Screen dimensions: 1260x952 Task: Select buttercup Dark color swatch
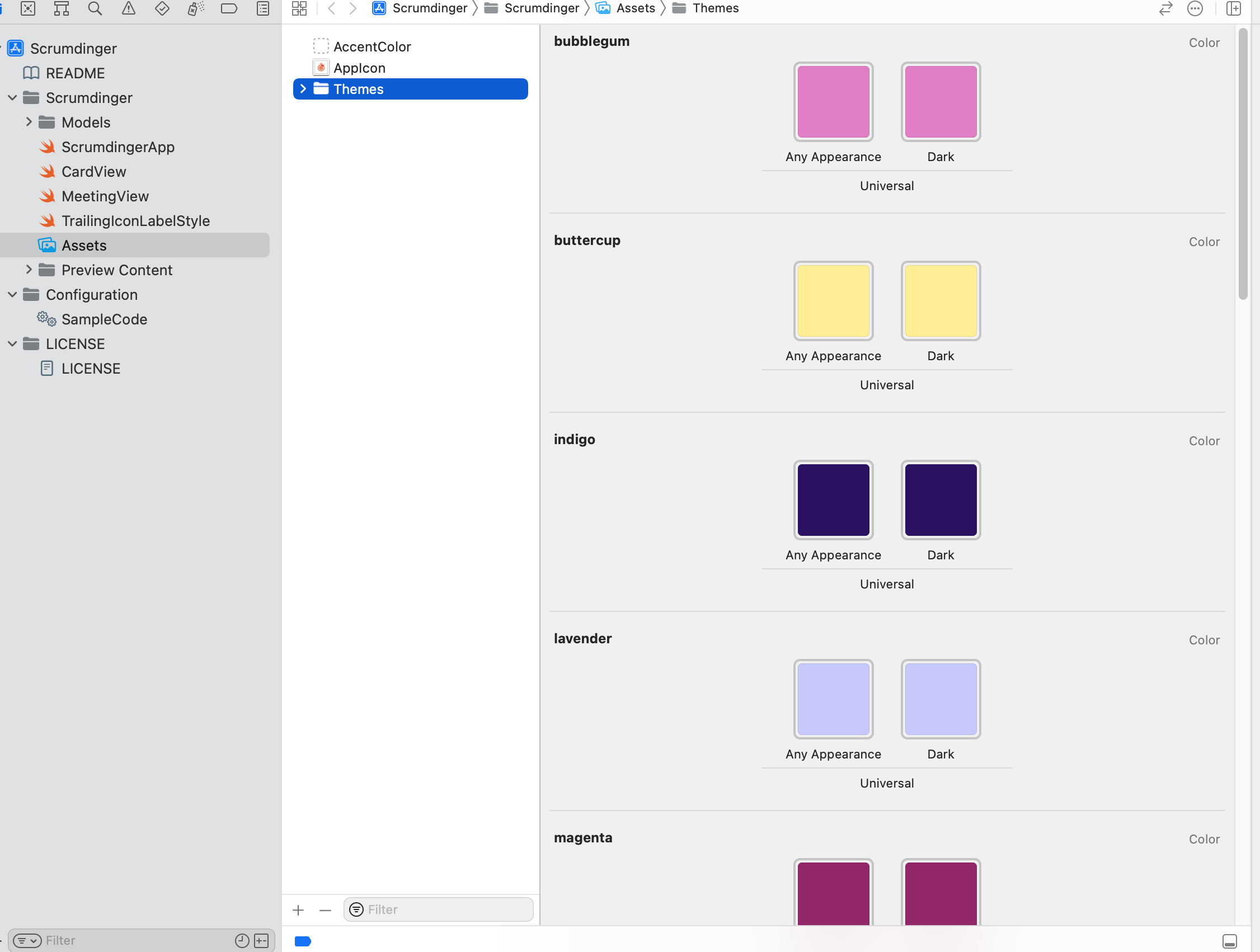pos(941,301)
